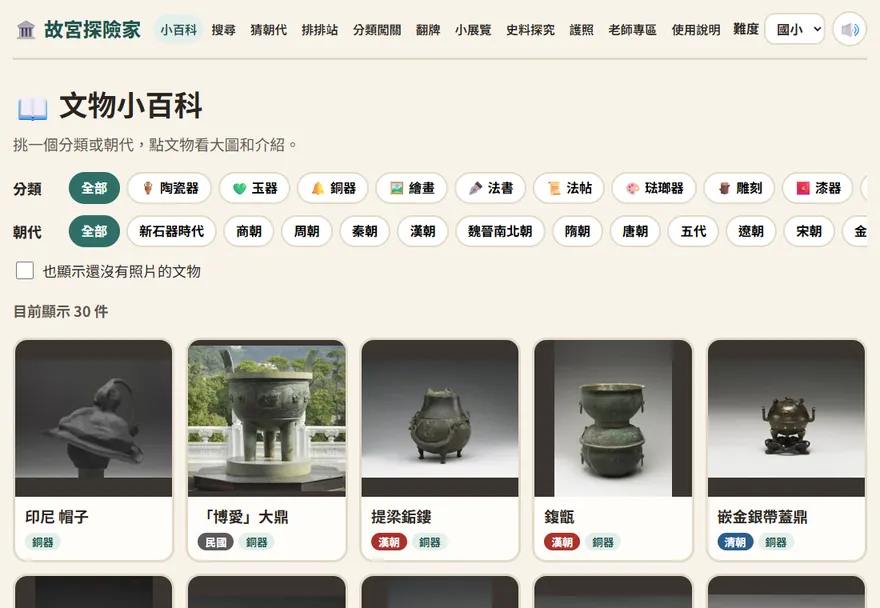Filter by 五代 dynasty
Screen dimensions: 880x608
click(693, 231)
